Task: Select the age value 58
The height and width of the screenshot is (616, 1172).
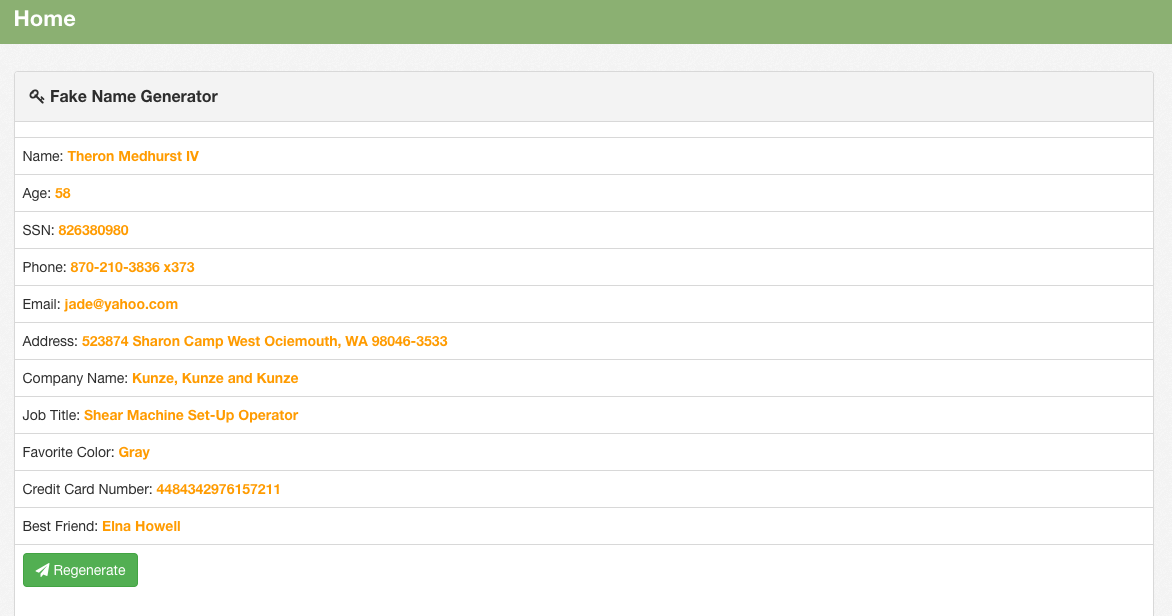Action: click(x=63, y=193)
